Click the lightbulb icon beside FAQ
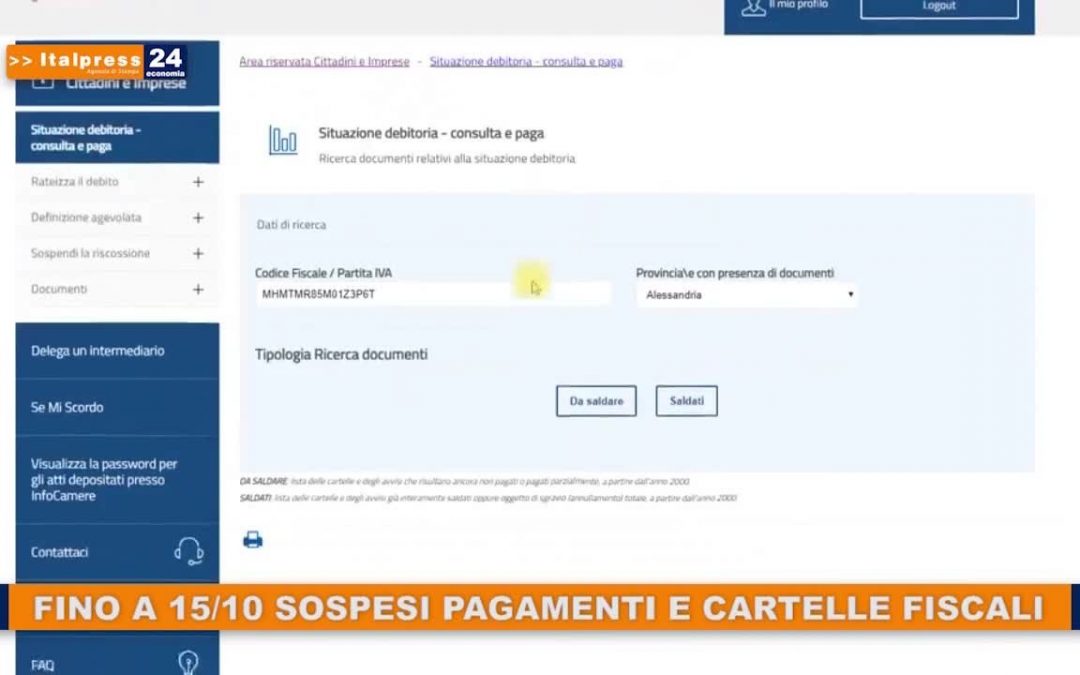1080x675 pixels. [188, 663]
